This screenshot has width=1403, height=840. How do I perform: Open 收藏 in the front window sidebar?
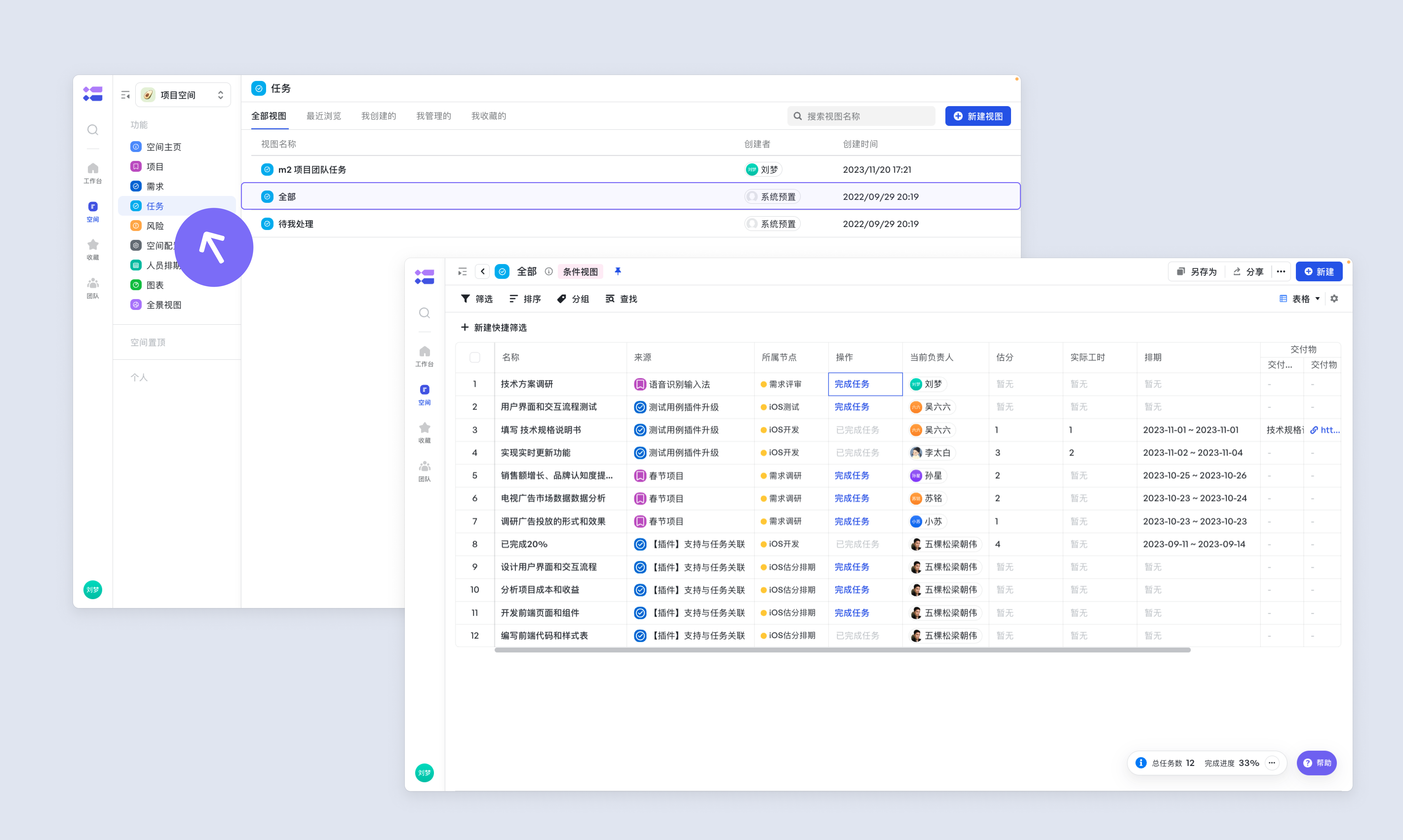(x=425, y=433)
